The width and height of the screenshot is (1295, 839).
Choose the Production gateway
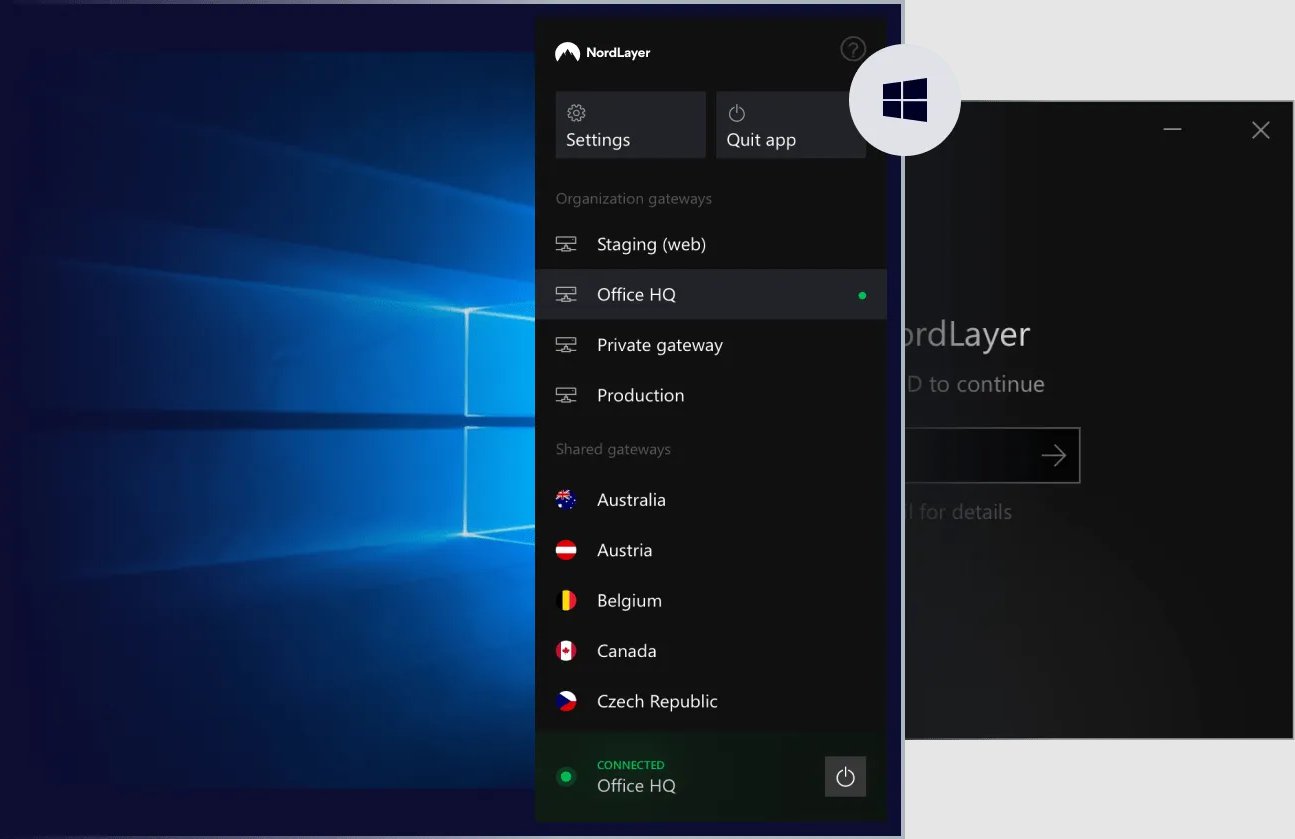pos(640,395)
